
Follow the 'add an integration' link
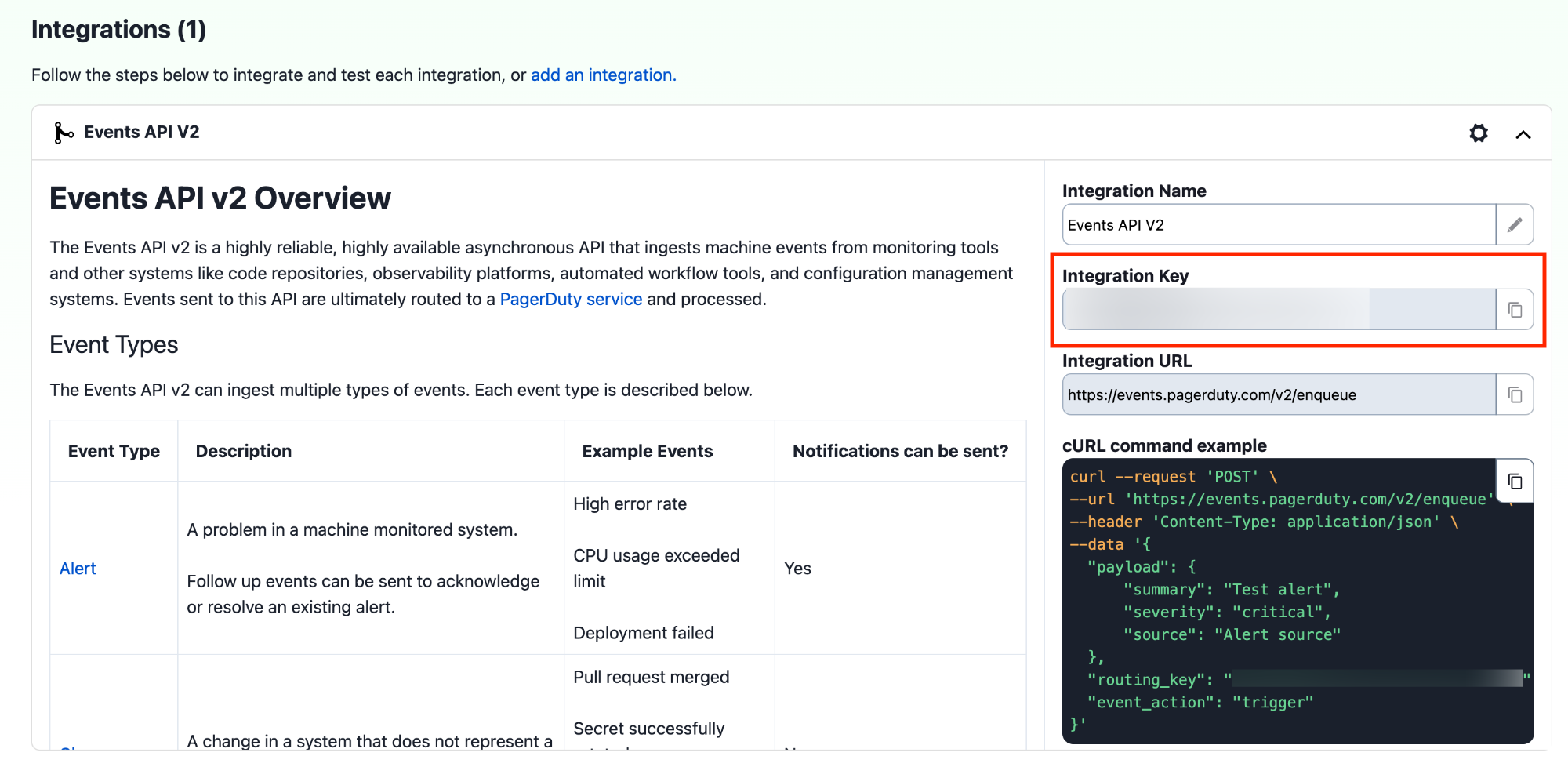(603, 75)
